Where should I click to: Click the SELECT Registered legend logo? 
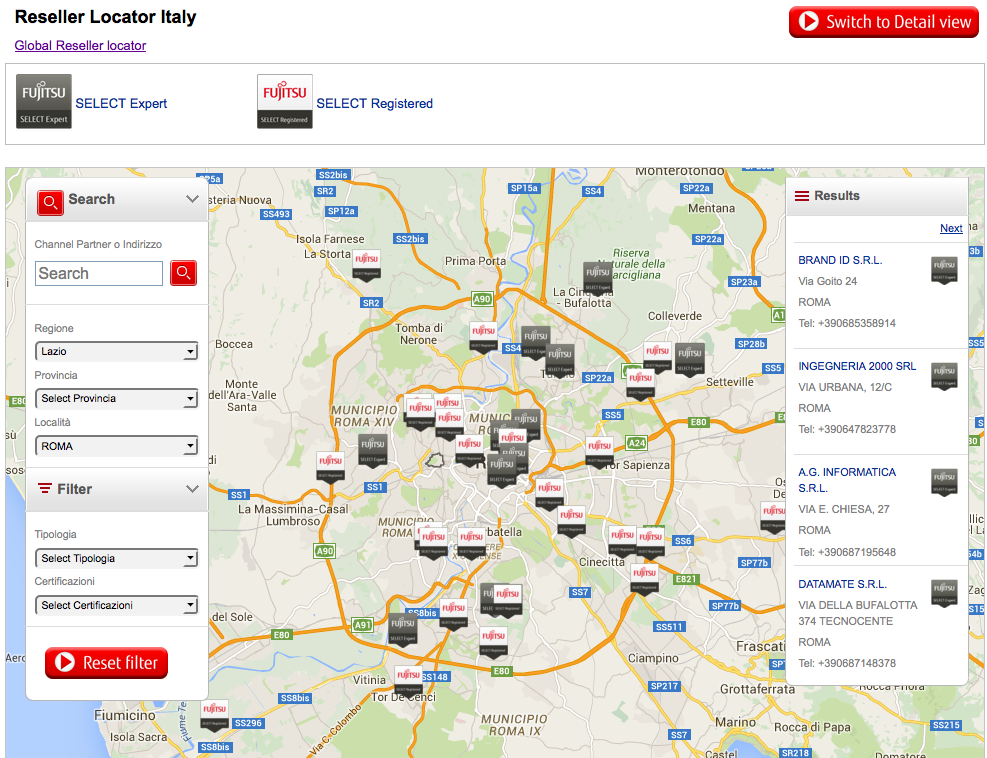[285, 102]
